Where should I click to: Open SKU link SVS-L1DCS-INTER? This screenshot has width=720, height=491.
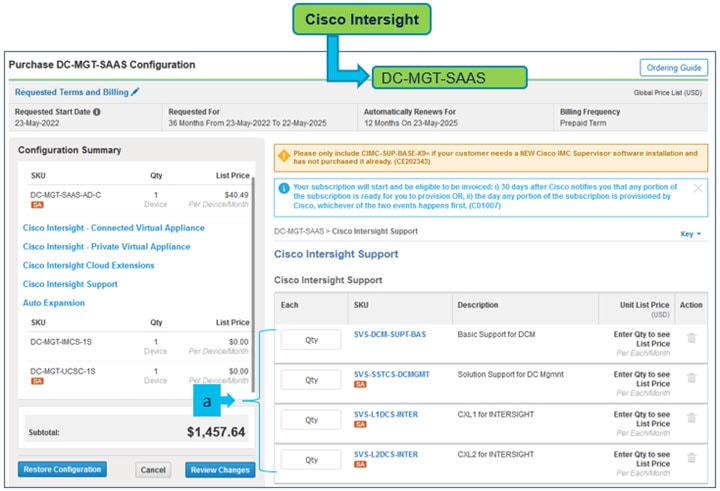tap(386, 414)
